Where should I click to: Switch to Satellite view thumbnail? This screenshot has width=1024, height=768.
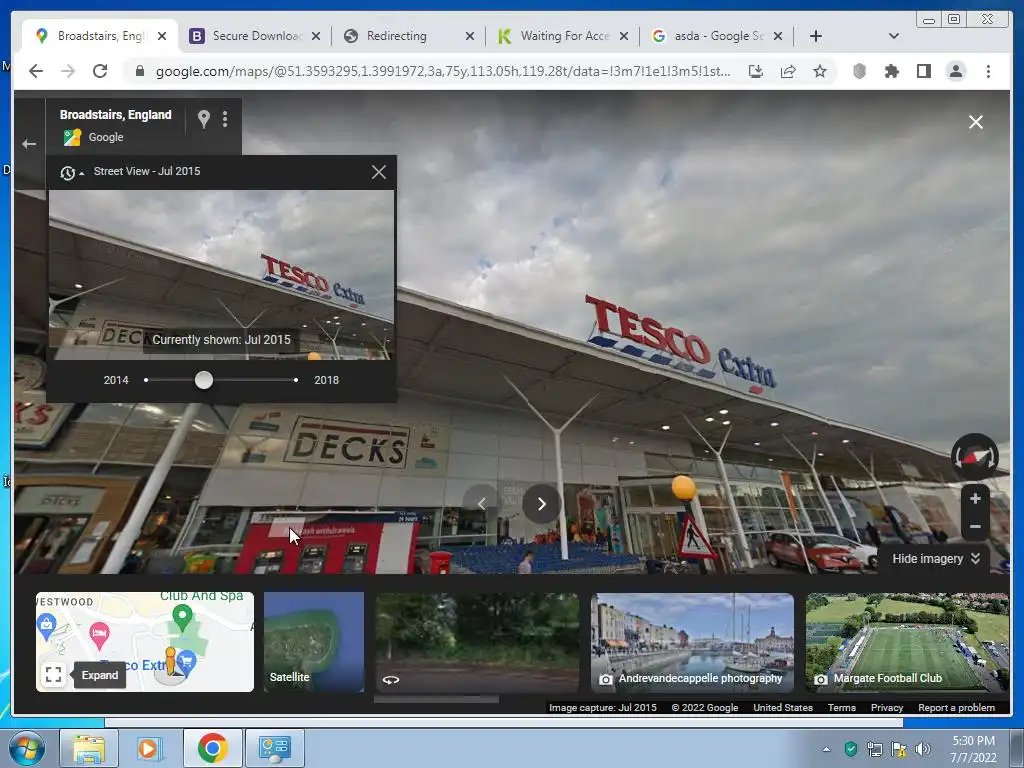(313, 642)
